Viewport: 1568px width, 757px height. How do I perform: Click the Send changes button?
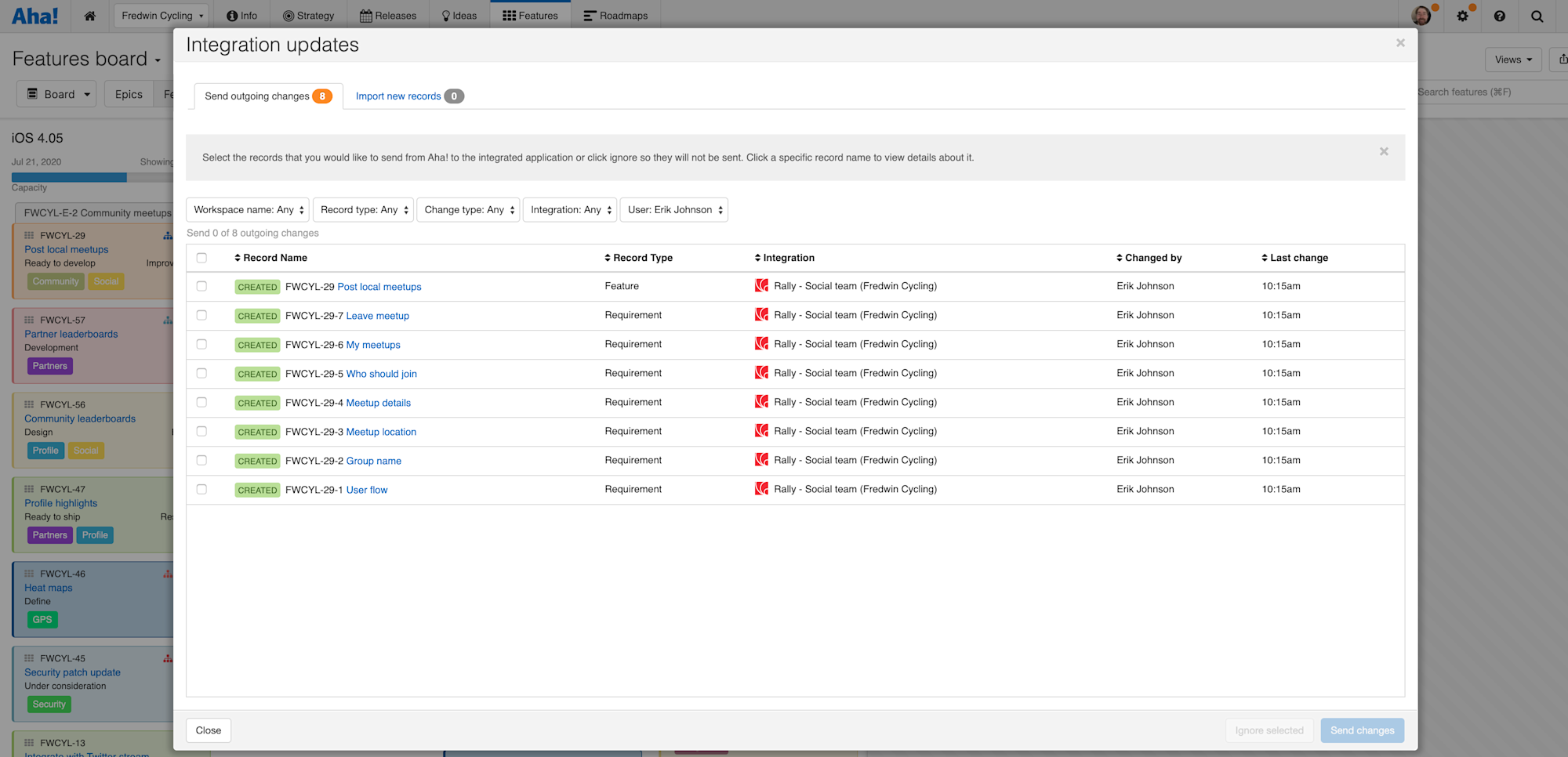point(1362,730)
